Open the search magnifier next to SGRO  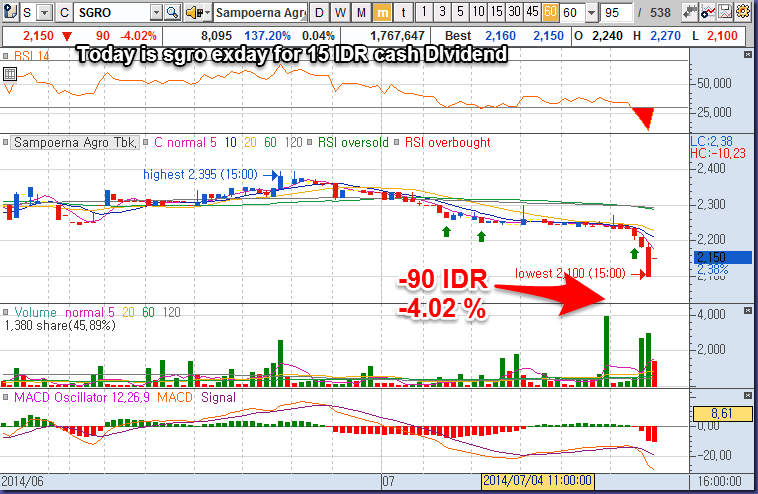point(172,13)
